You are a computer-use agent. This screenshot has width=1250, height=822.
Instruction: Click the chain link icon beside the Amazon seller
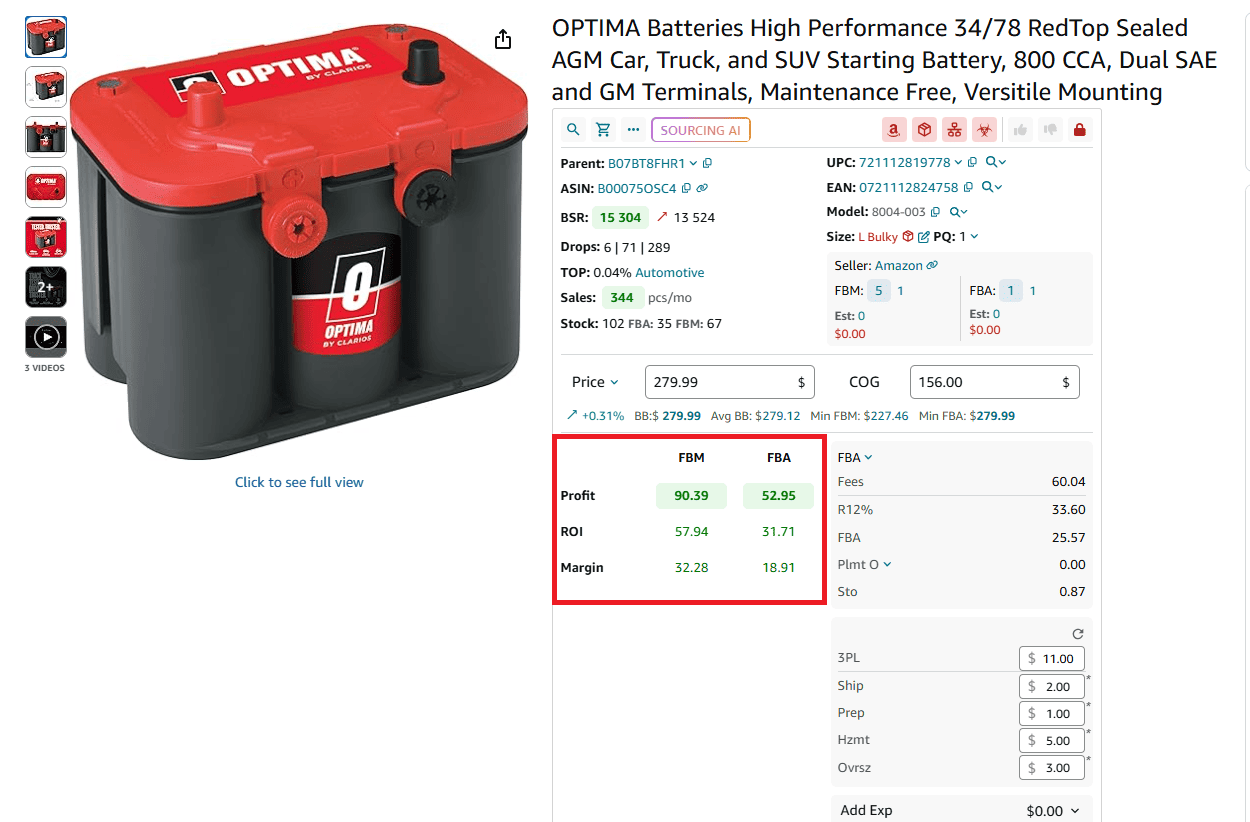(x=932, y=265)
